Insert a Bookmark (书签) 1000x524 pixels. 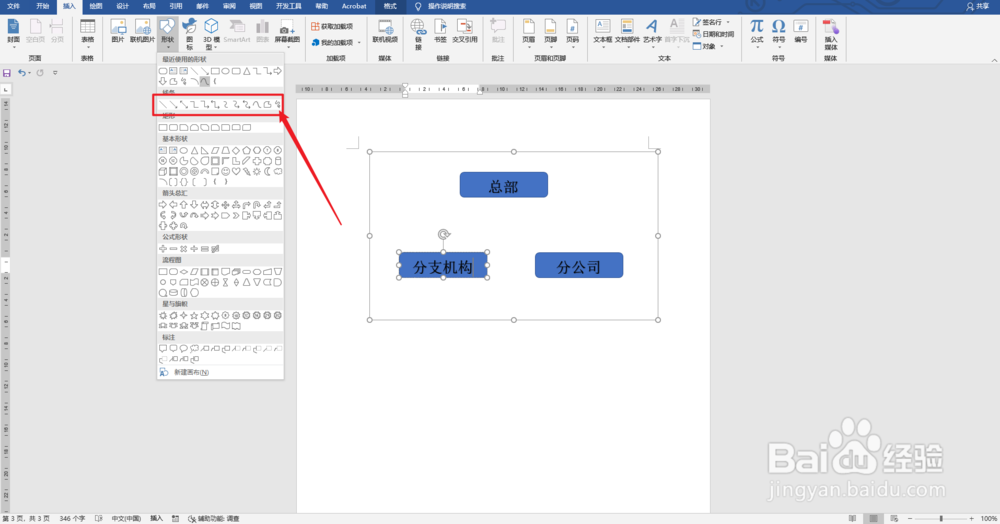point(440,31)
